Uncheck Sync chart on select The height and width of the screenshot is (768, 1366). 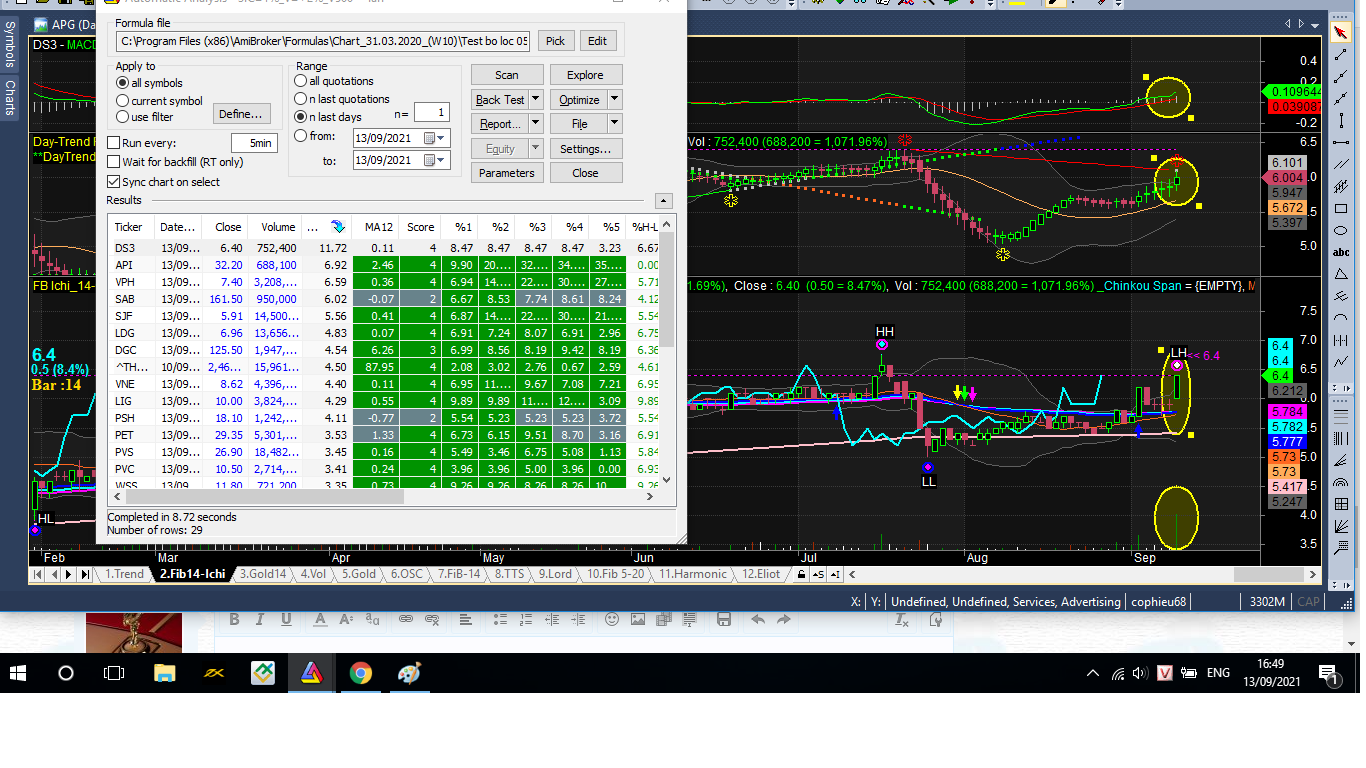point(114,182)
